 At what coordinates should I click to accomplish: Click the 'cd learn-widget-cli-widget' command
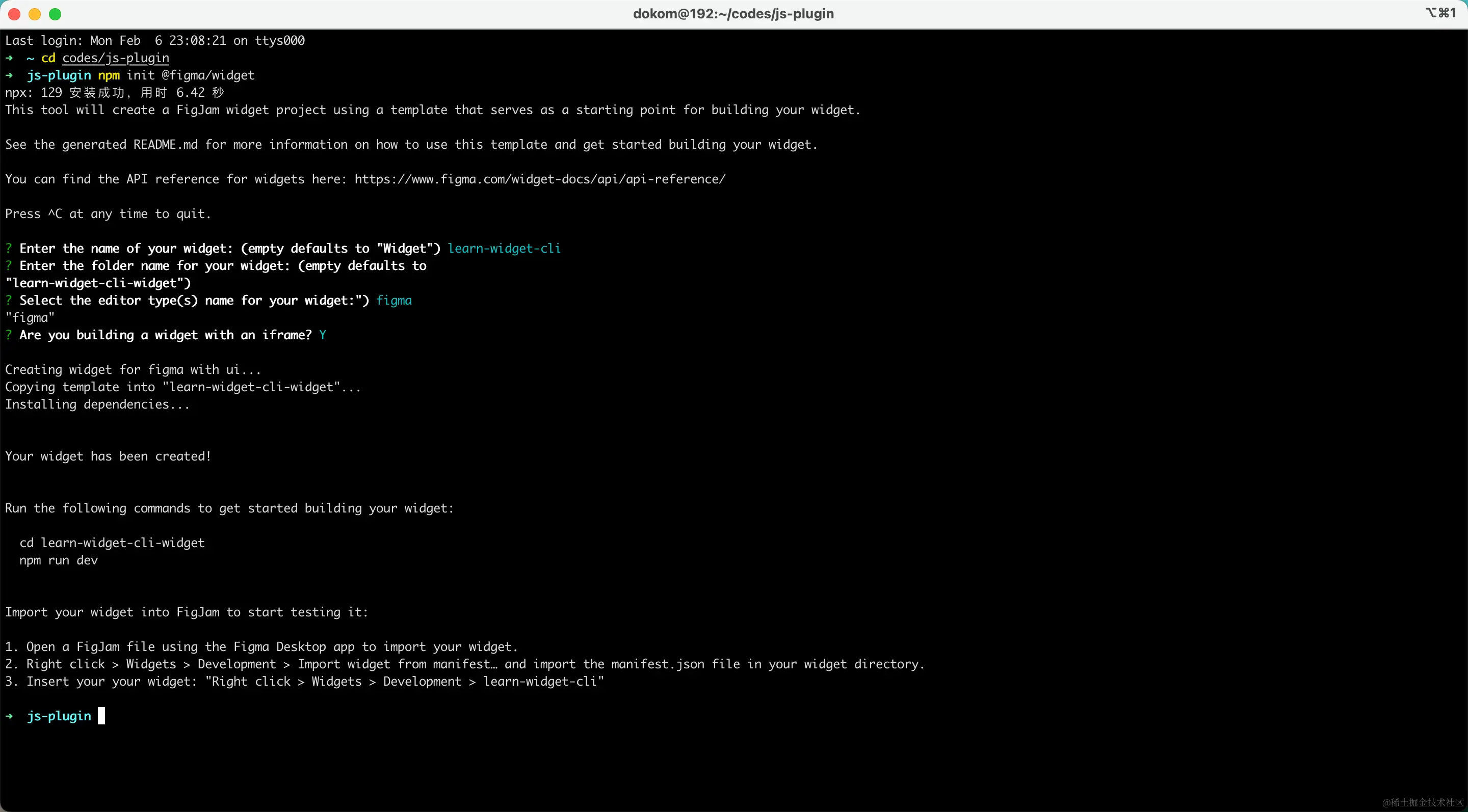point(112,543)
